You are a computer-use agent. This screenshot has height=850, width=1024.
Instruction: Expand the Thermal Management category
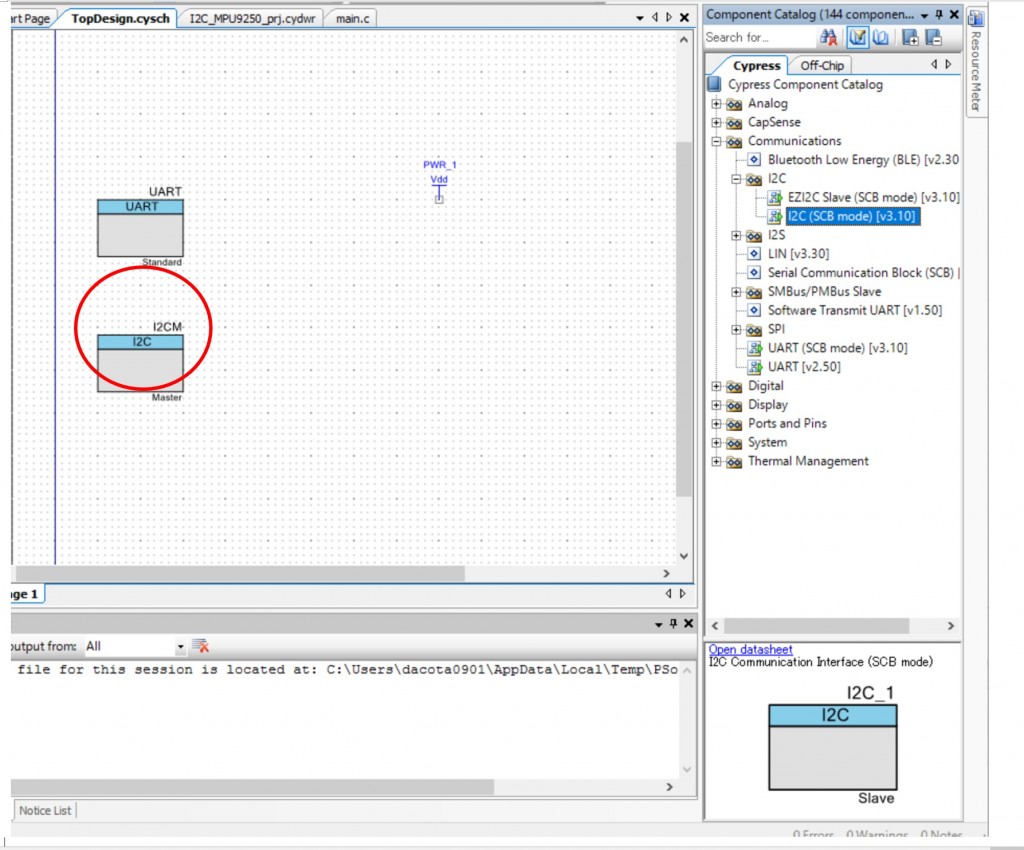(716, 462)
